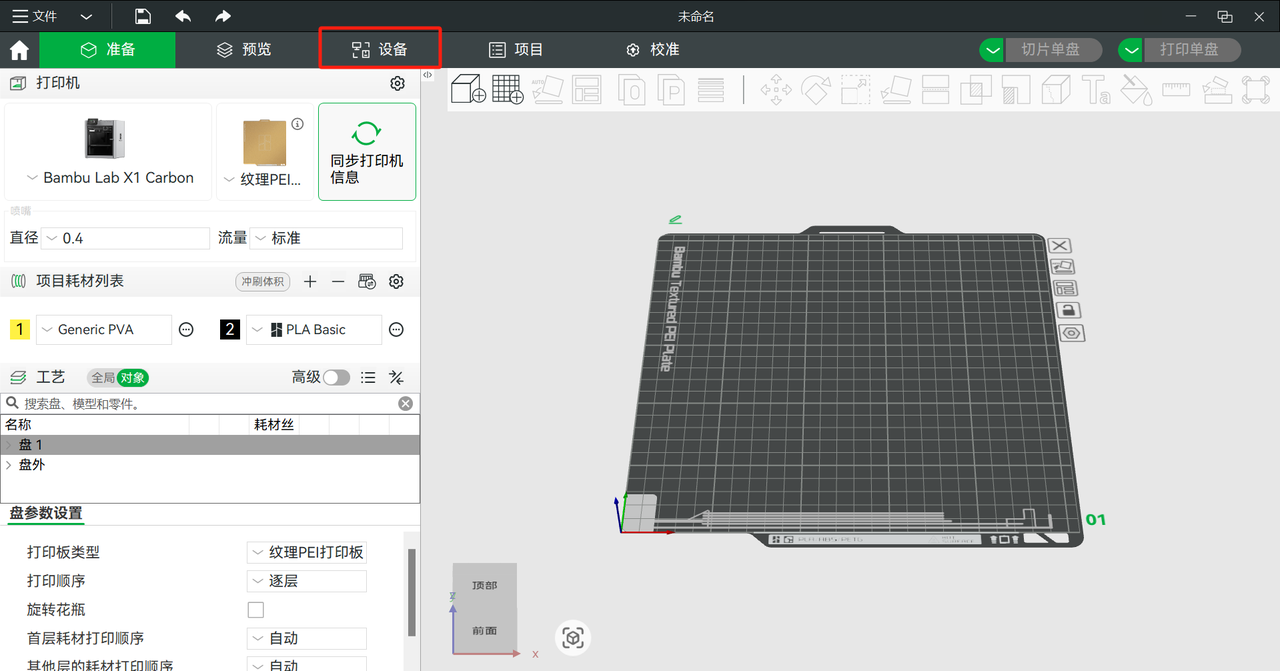Click the settings list icon in 工艺
The height and width of the screenshot is (671, 1280).
368,377
